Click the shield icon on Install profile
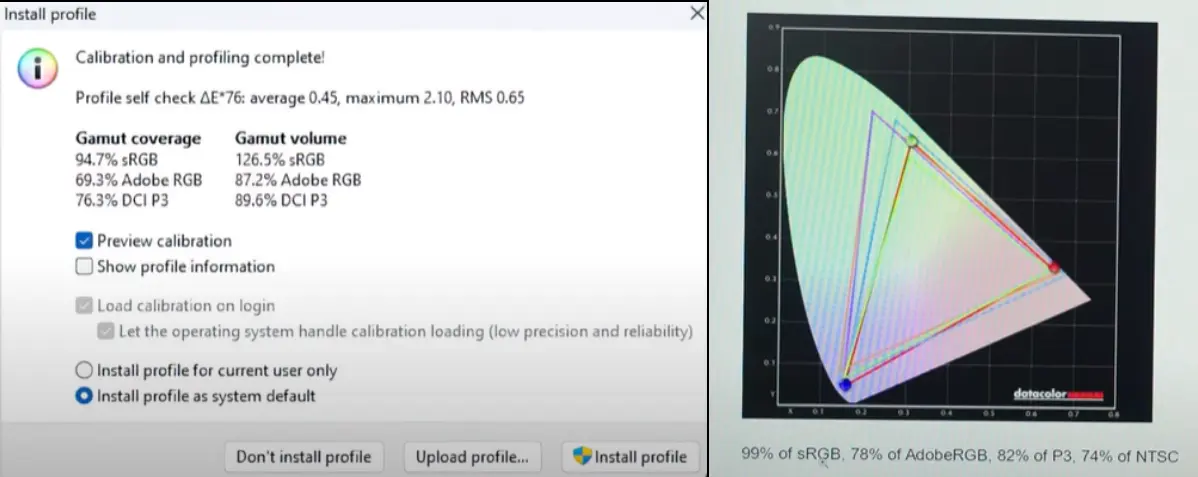 tap(582, 457)
